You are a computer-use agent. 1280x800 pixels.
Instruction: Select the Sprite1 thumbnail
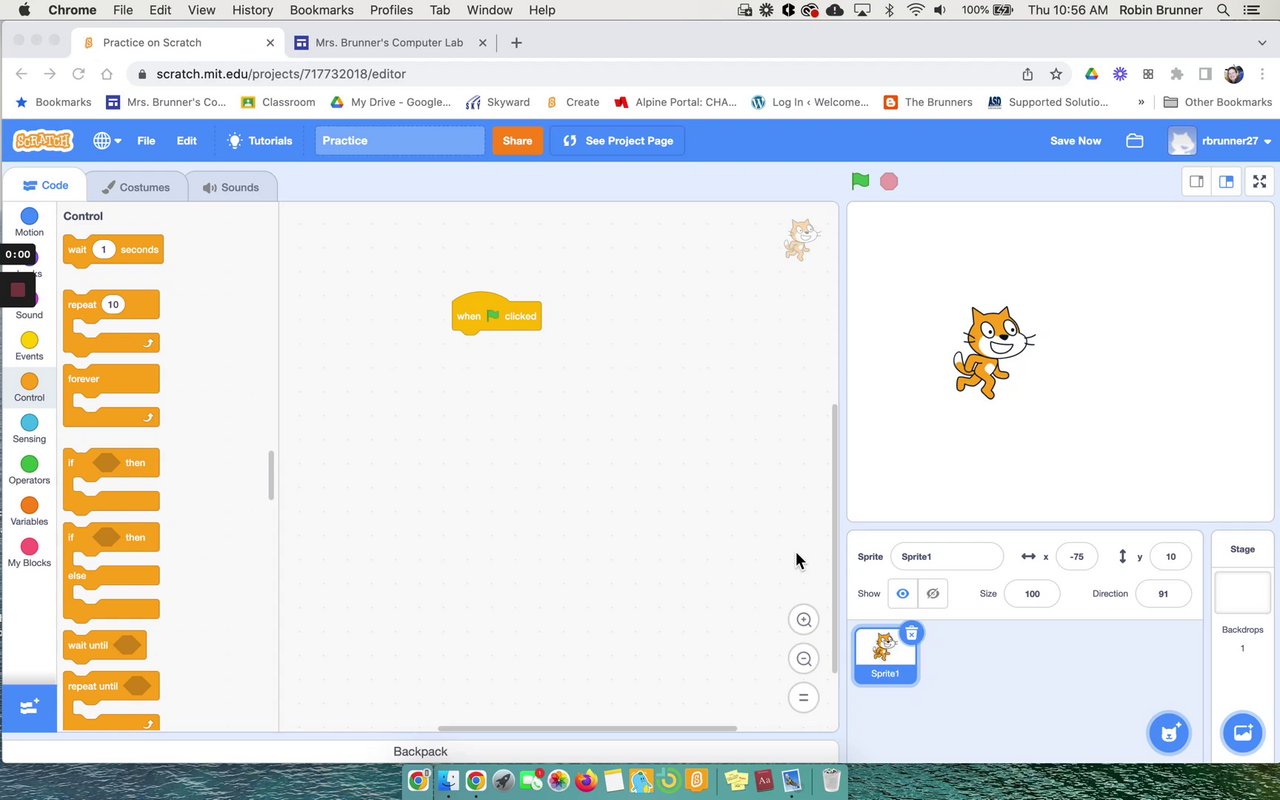click(x=885, y=656)
